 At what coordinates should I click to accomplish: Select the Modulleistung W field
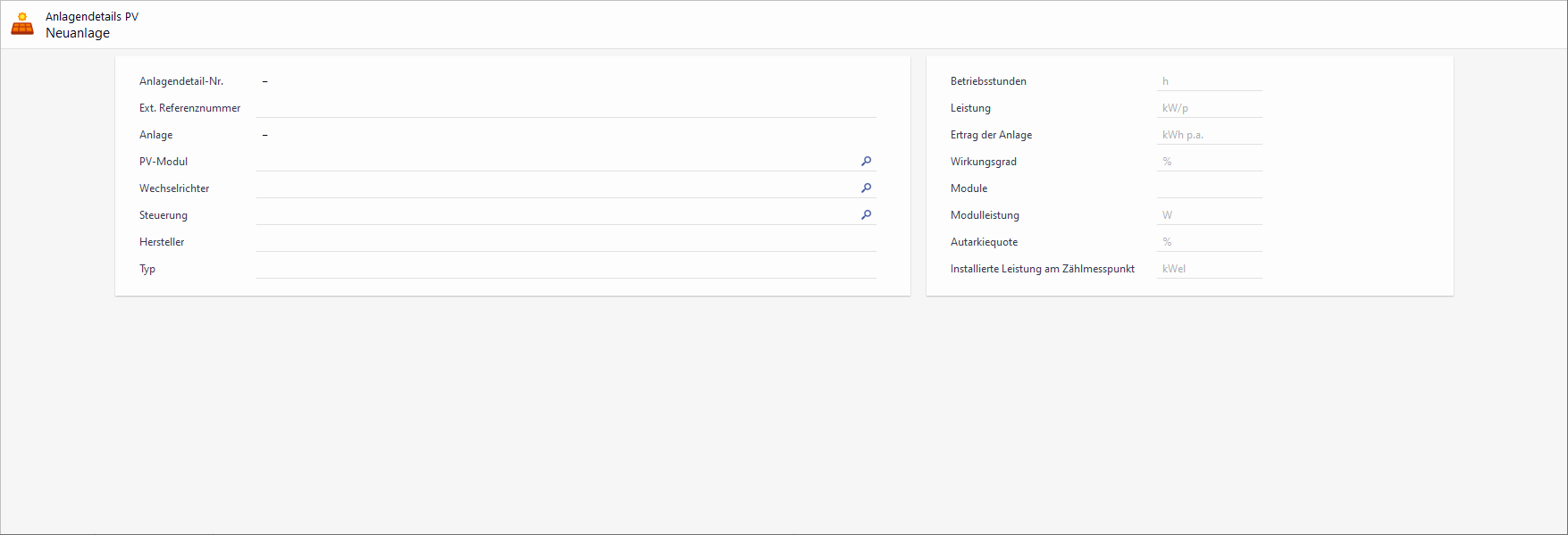[1209, 215]
